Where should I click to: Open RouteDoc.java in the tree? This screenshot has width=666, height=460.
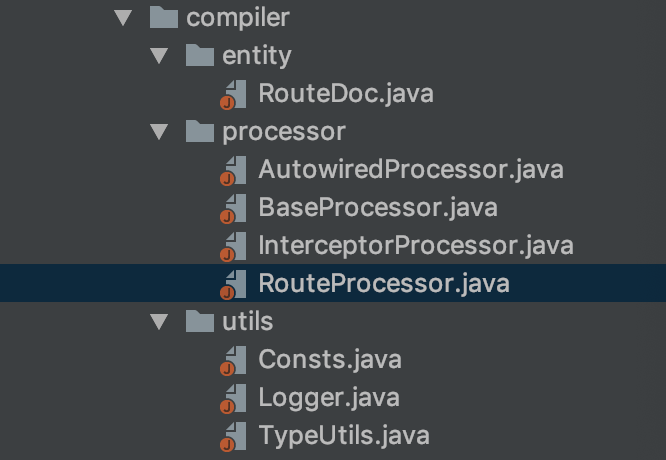pyautogui.click(x=346, y=93)
